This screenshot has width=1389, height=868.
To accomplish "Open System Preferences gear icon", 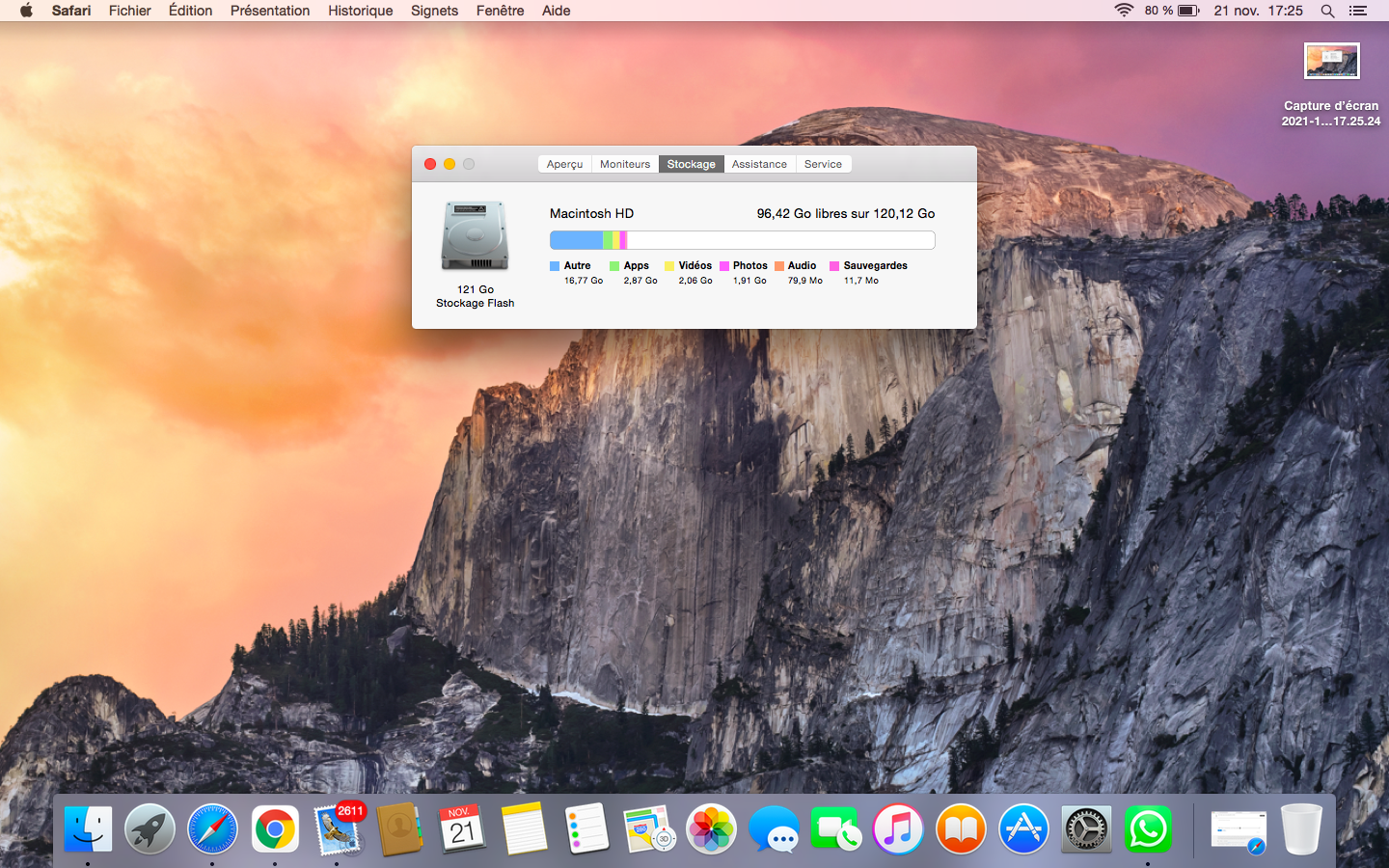I will [1086, 829].
